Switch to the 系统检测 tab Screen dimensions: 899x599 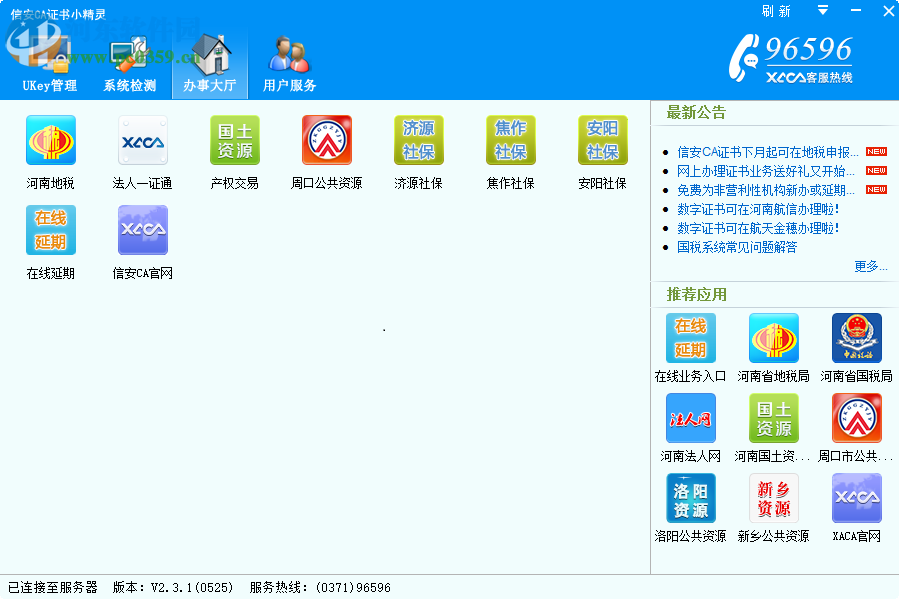(130, 64)
